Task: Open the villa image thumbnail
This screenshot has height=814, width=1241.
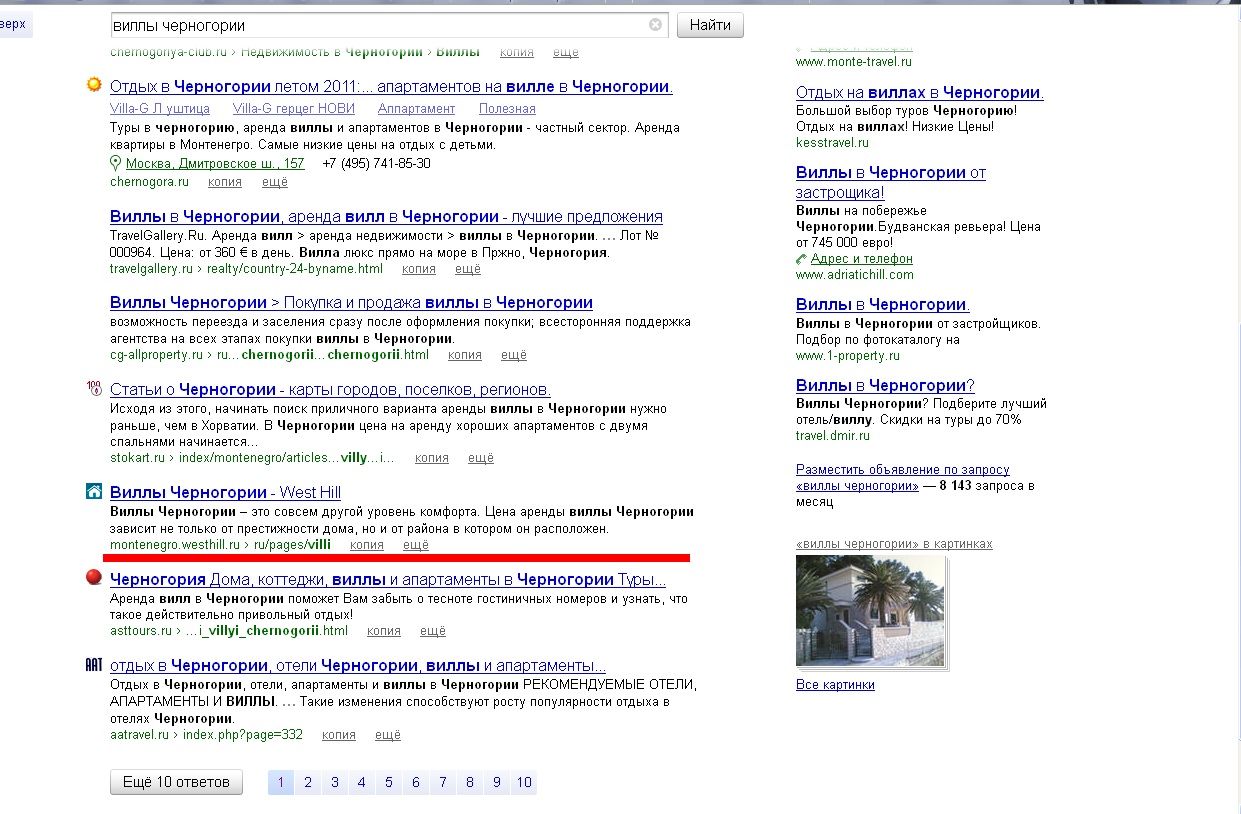Action: (x=870, y=611)
